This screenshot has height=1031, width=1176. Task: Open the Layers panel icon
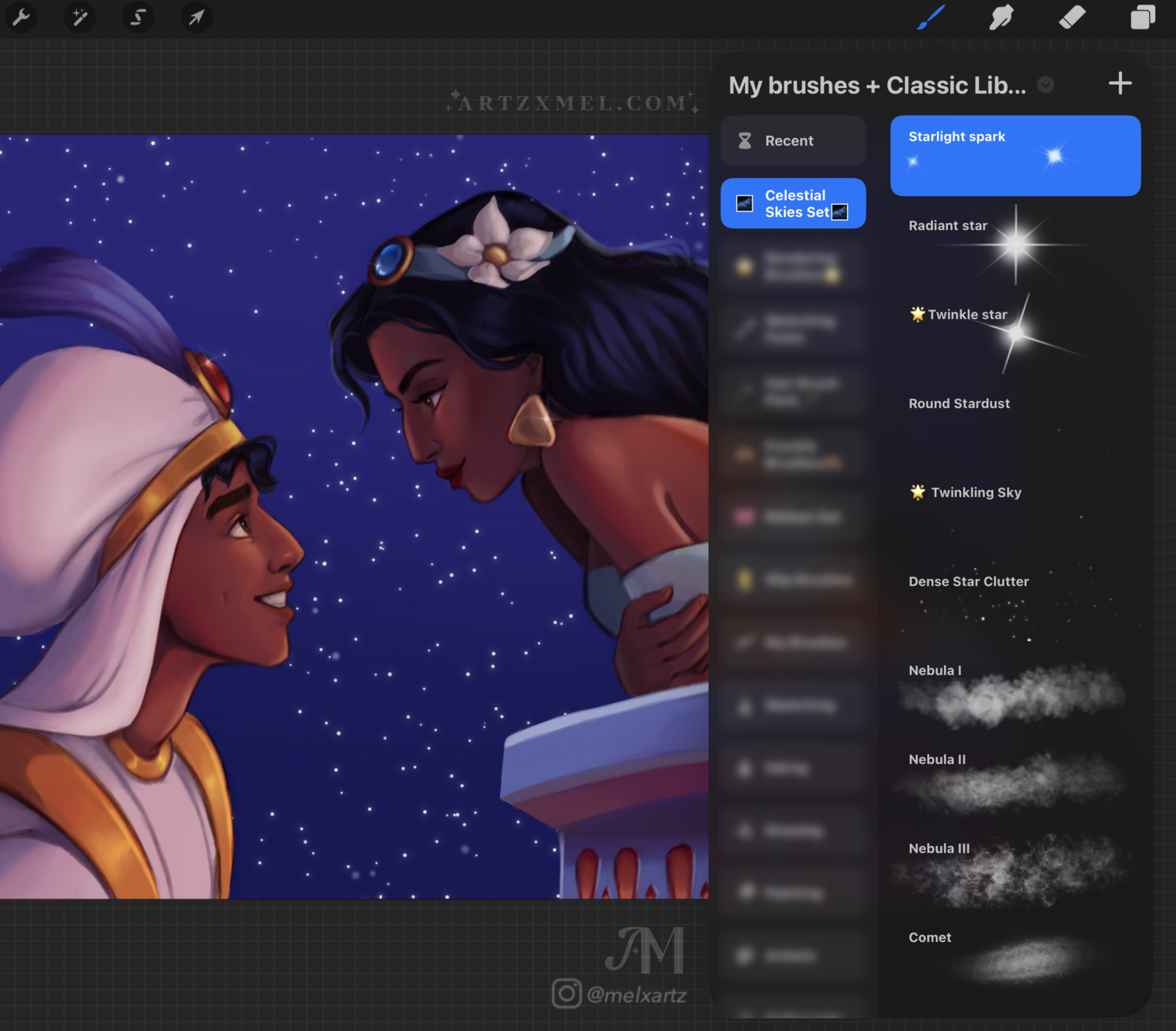1143,17
